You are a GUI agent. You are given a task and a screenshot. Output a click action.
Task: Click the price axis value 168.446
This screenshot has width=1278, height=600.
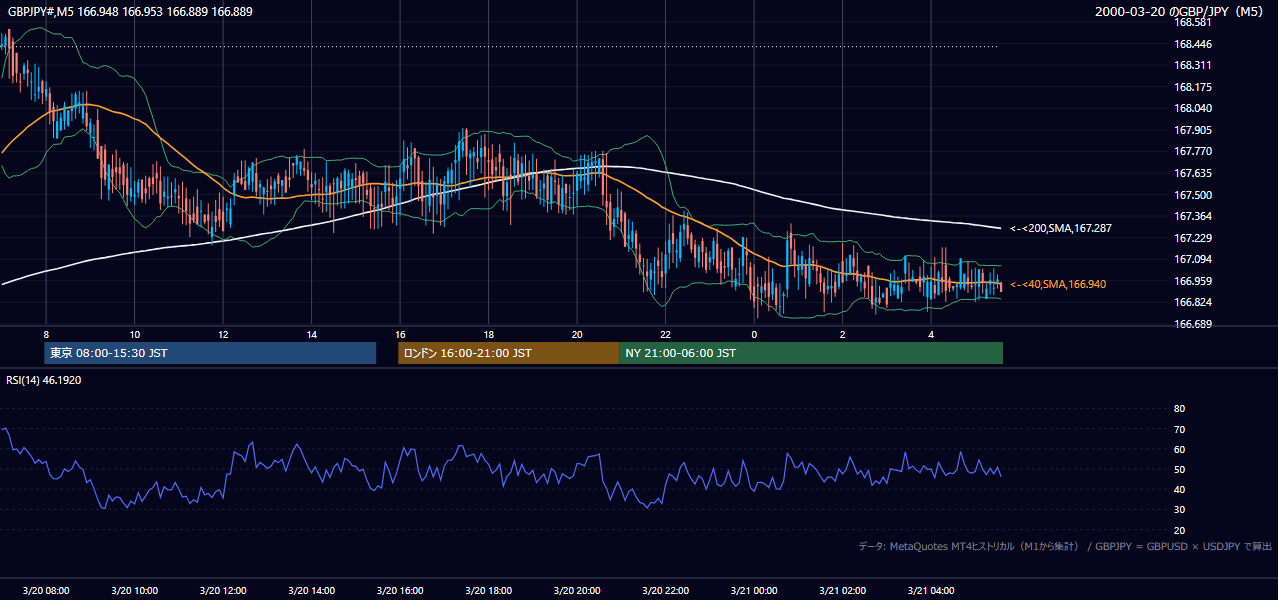(1193, 44)
